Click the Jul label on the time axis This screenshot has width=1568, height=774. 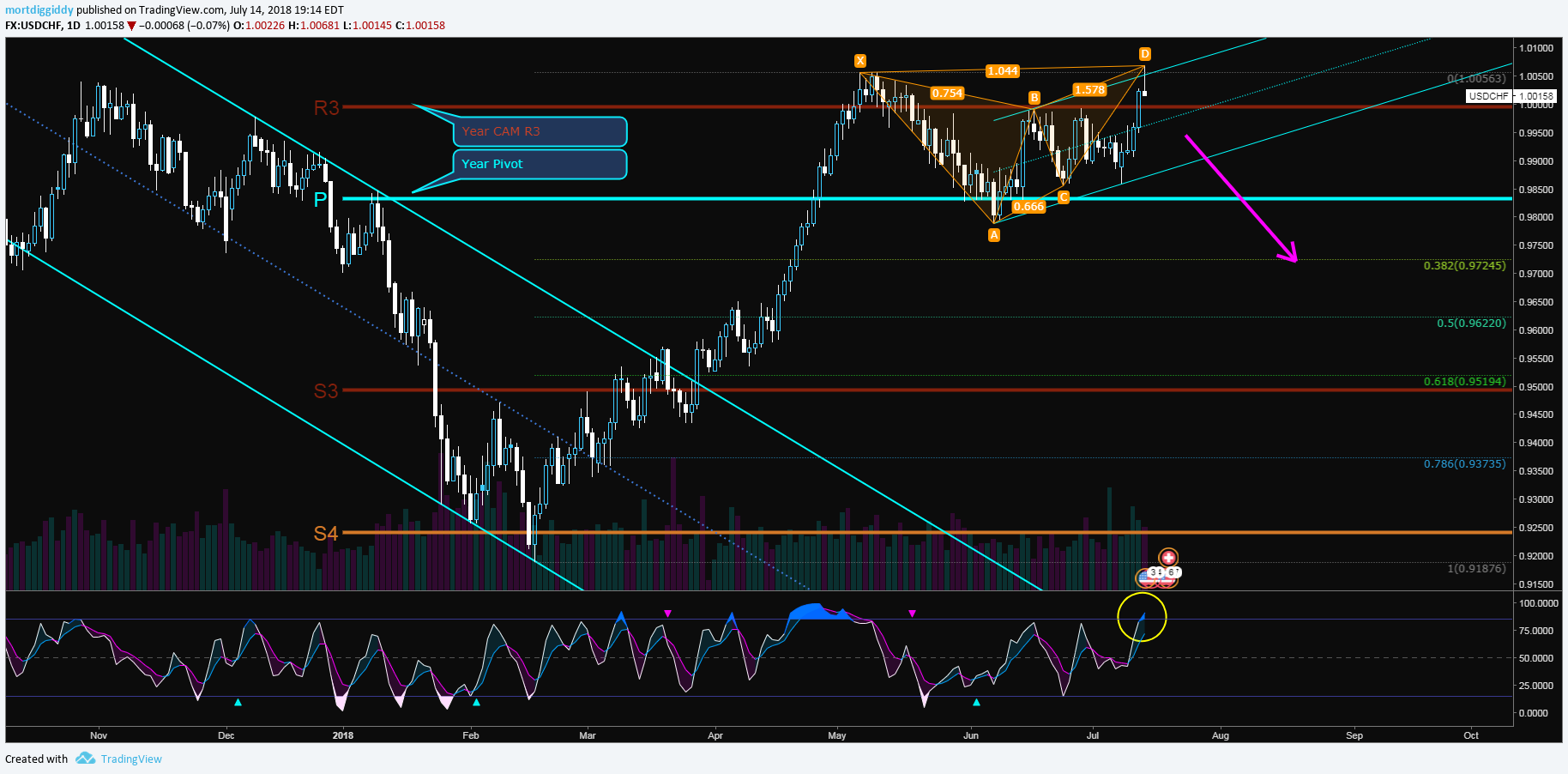(x=1093, y=735)
